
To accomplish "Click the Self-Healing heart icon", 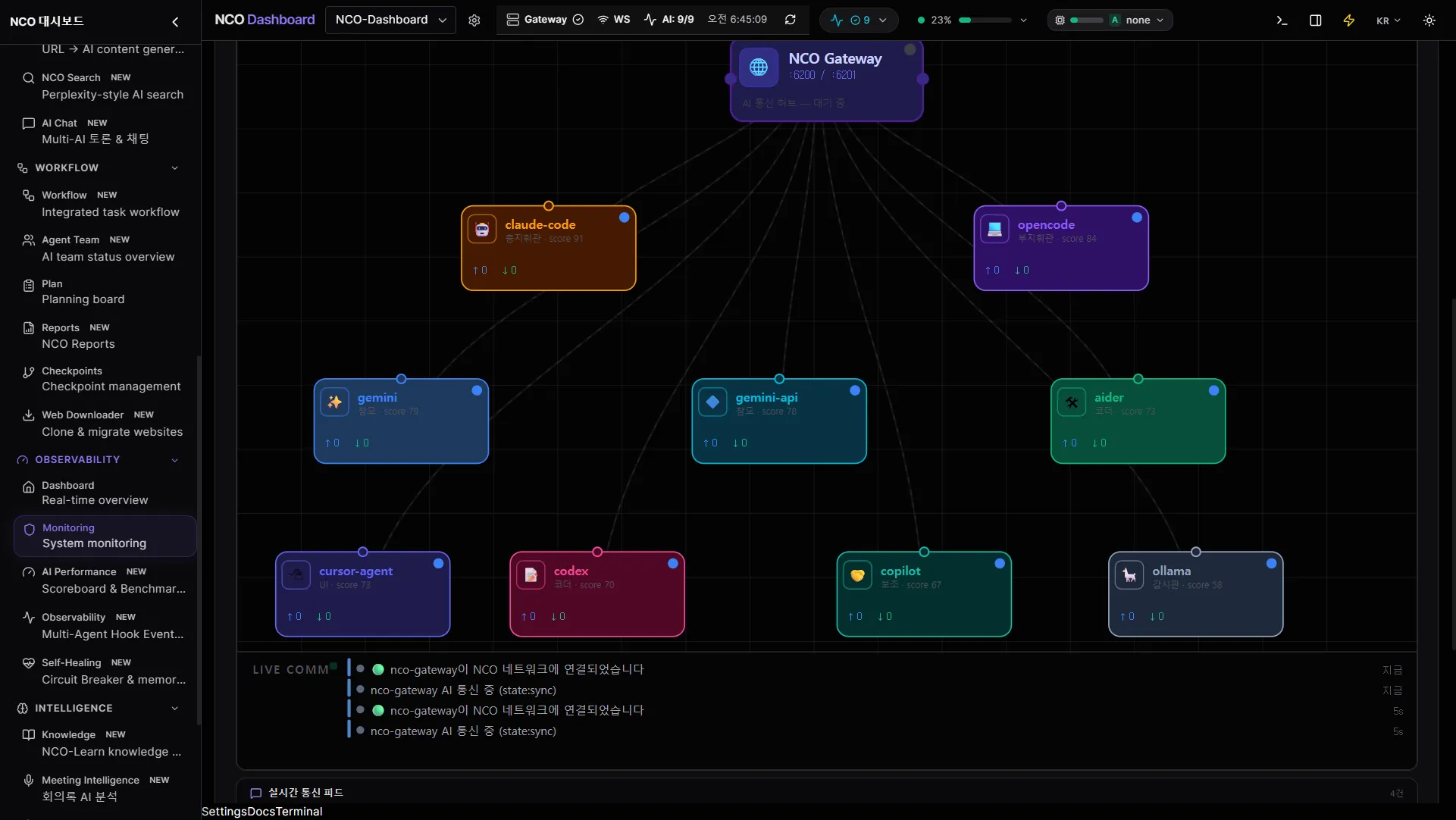I will 29,663.
